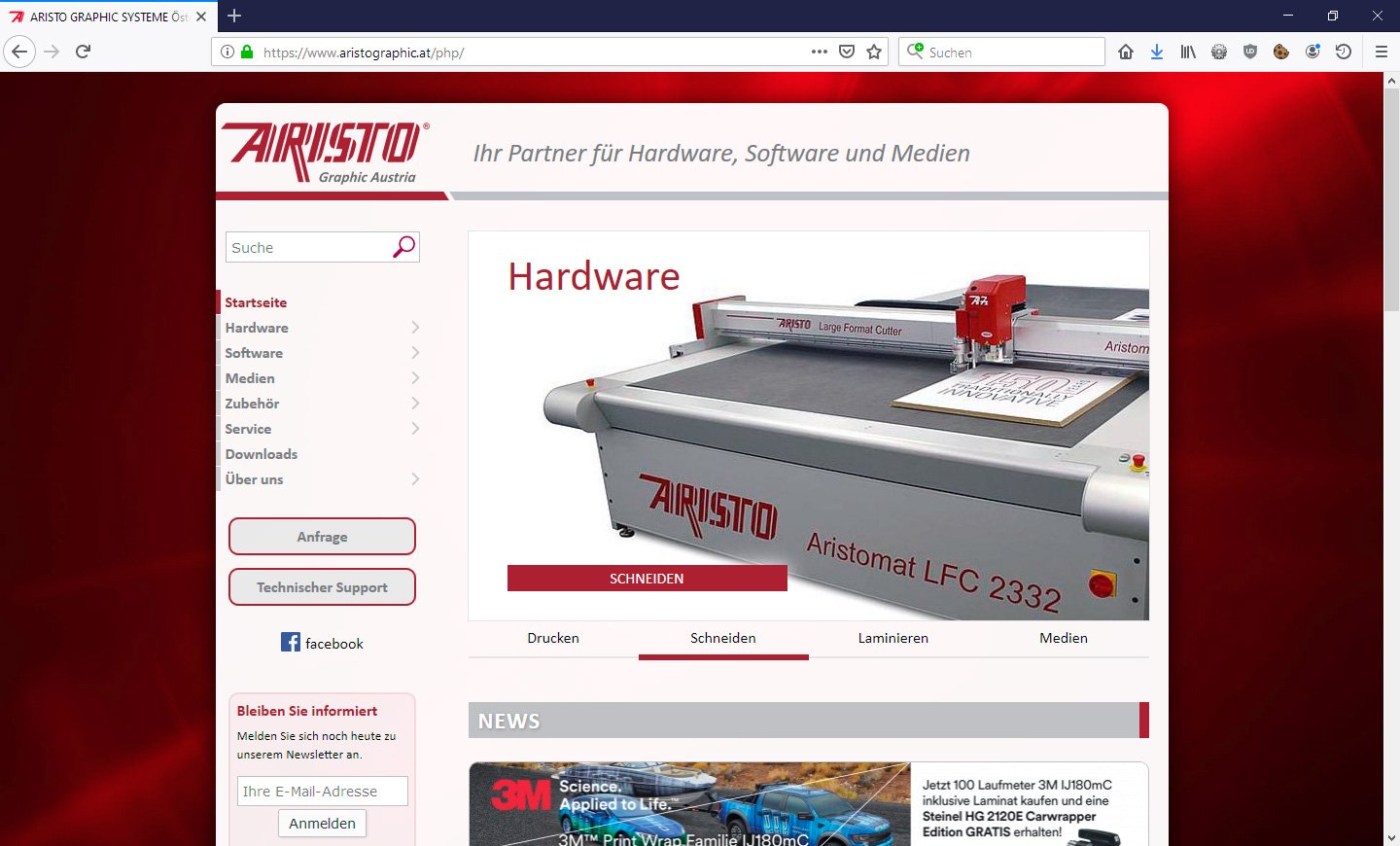Screen dimensions: 1400x846
Task: Click the Technischer Support button
Action: point(322,587)
